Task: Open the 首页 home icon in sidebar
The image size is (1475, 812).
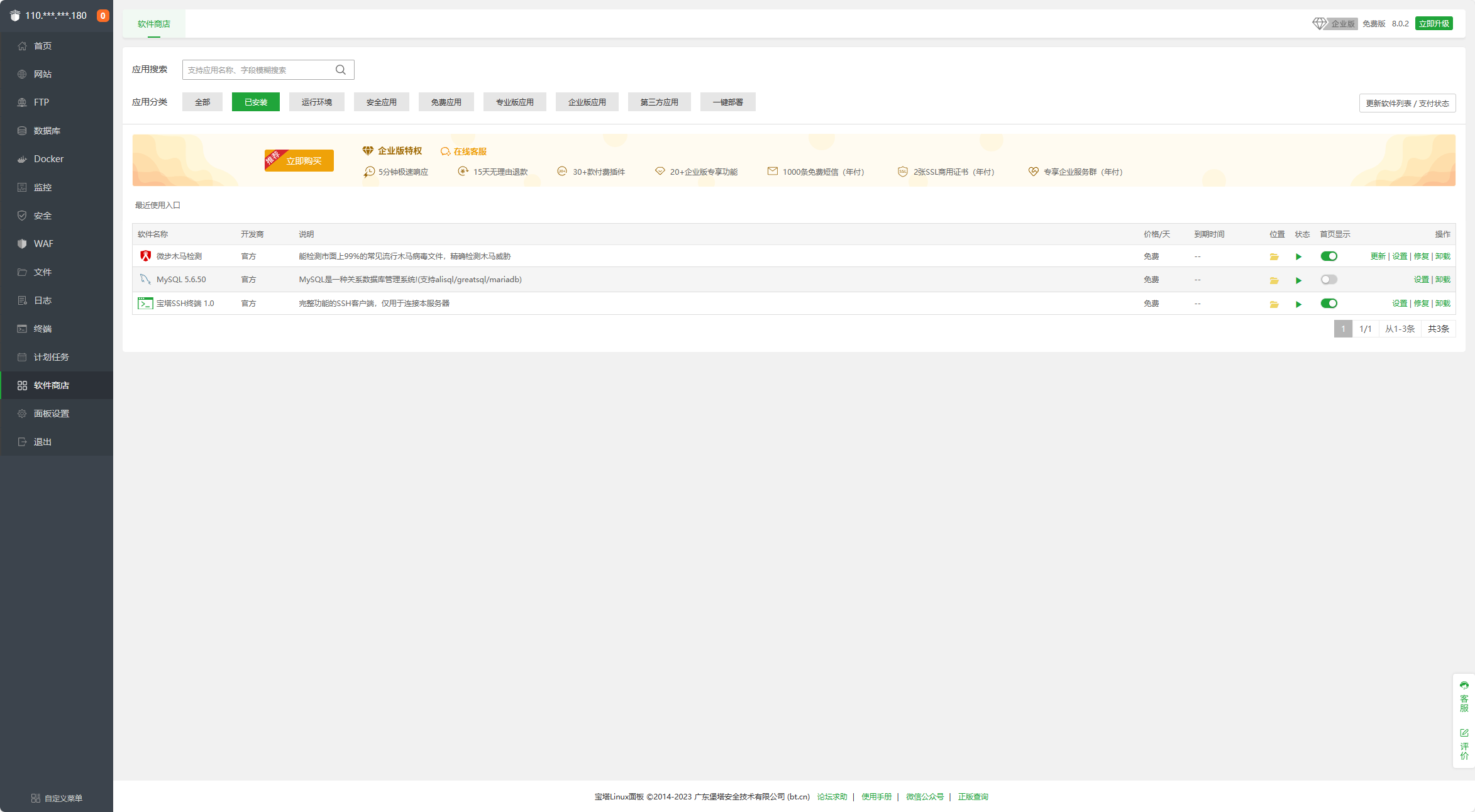Action: tap(22, 46)
